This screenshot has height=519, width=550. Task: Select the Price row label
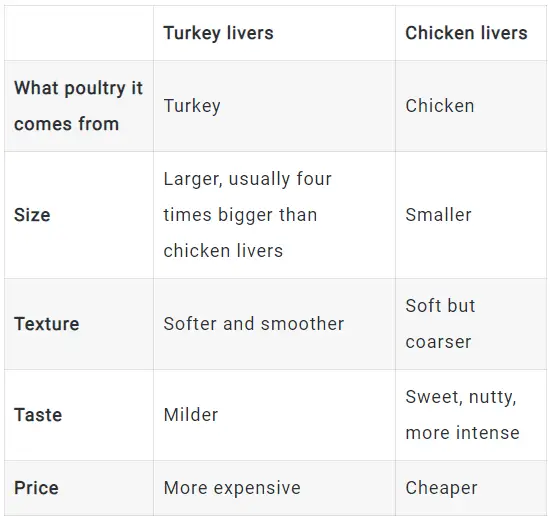click(x=36, y=488)
